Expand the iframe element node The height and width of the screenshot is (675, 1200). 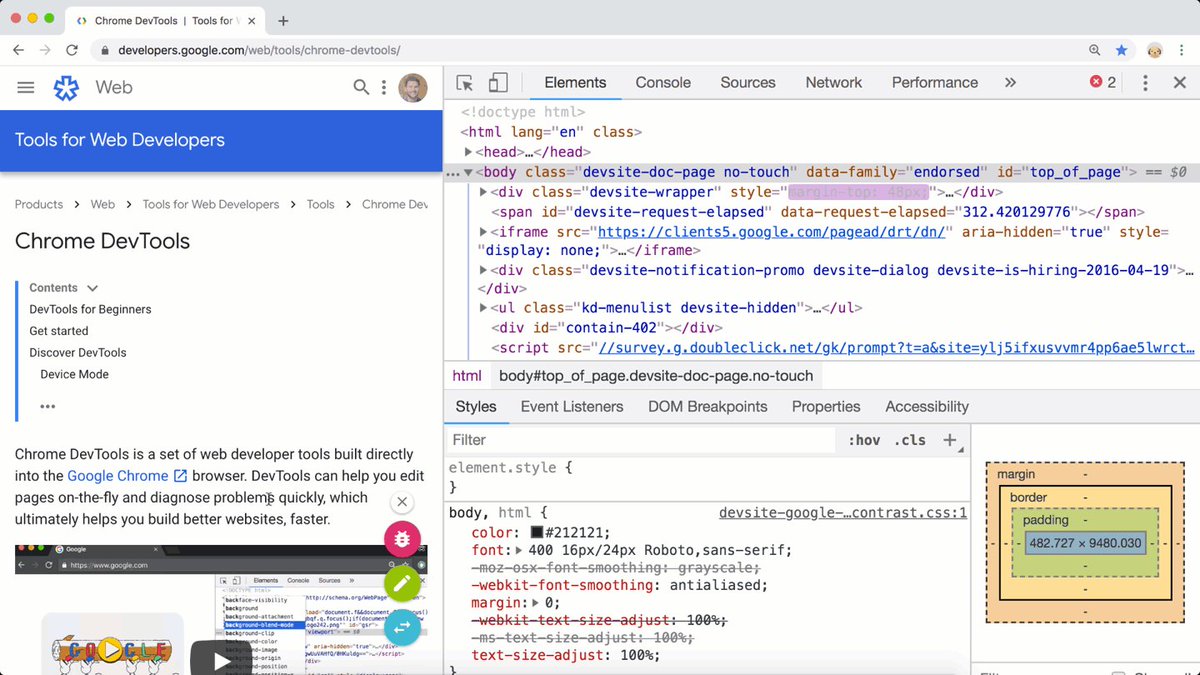[484, 232]
